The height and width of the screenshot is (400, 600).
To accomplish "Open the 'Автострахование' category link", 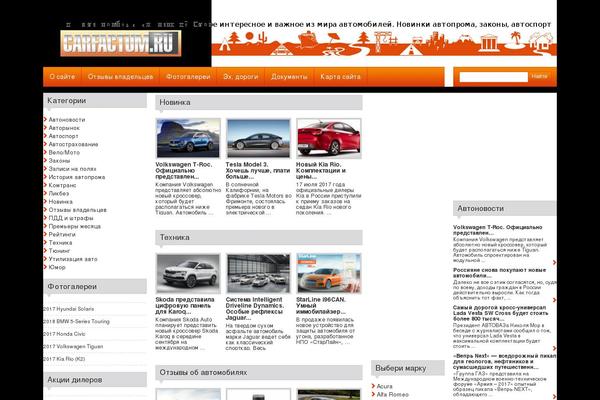I will 73,144.
